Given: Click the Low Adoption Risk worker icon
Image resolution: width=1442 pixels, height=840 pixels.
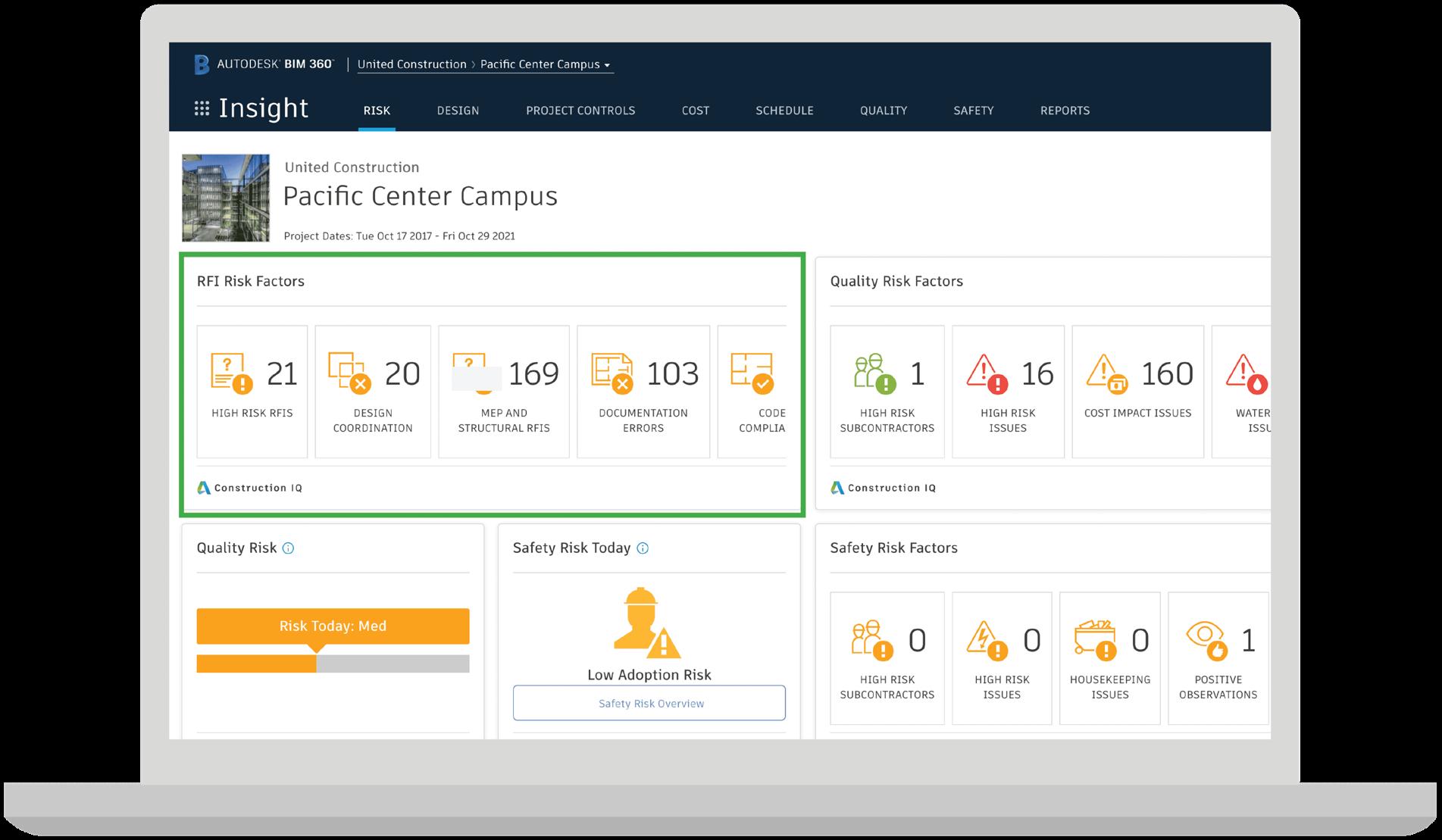Looking at the screenshot, I should click(648, 623).
